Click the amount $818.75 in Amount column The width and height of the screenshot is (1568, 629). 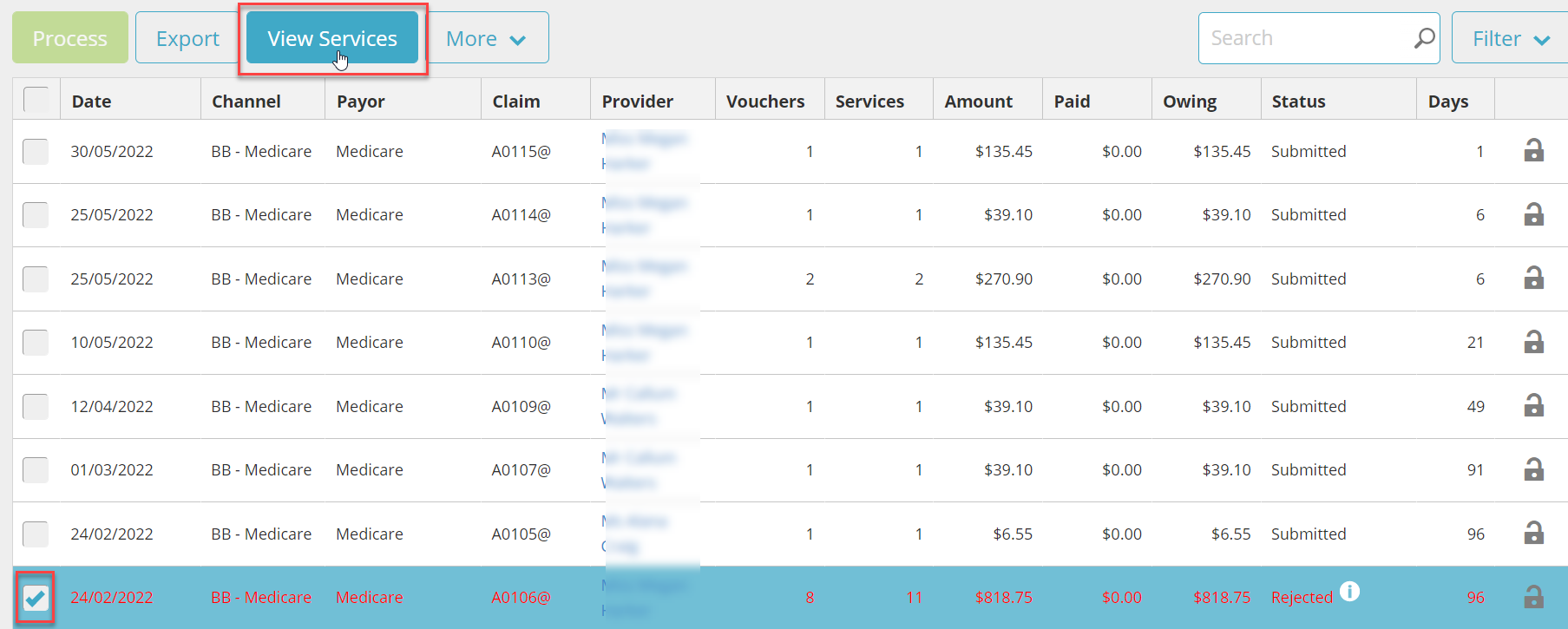pyautogui.click(x=1004, y=597)
